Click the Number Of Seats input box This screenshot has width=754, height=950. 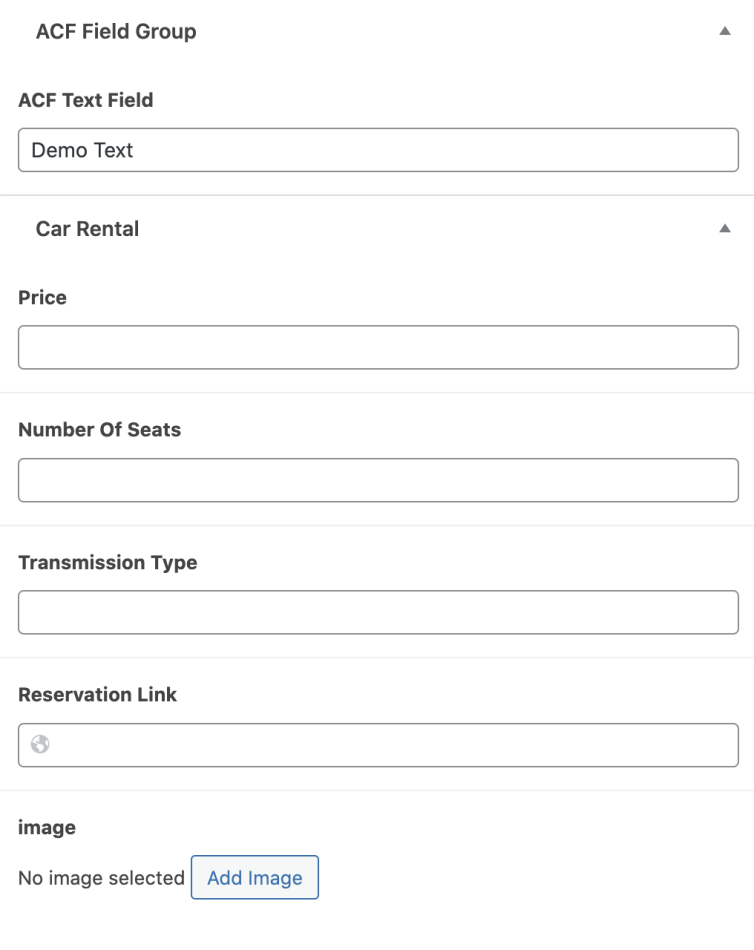(377, 480)
